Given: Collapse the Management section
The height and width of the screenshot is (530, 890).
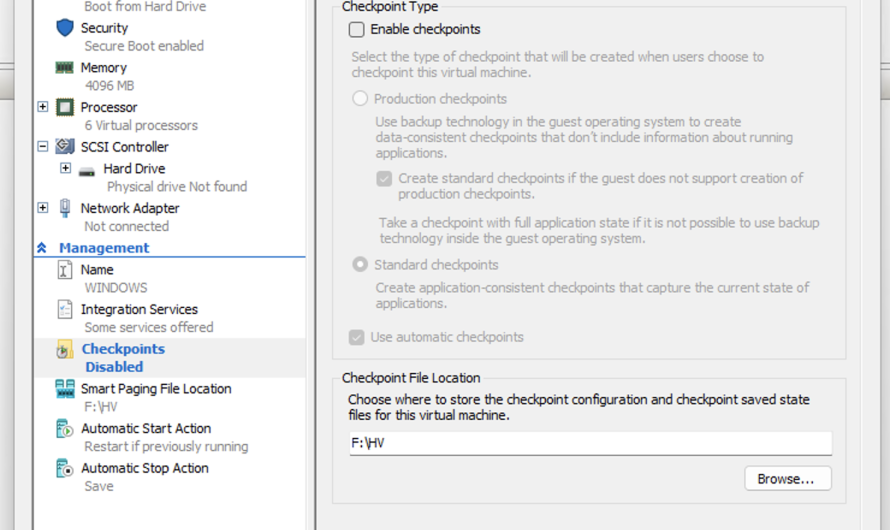Looking at the screenshot, I should pos(42,248).
